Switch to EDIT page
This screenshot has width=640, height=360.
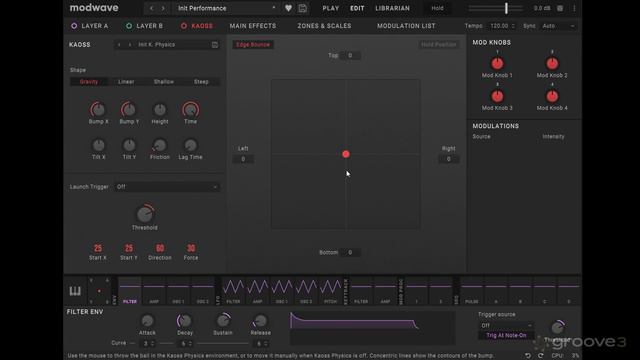pos(357,8)
